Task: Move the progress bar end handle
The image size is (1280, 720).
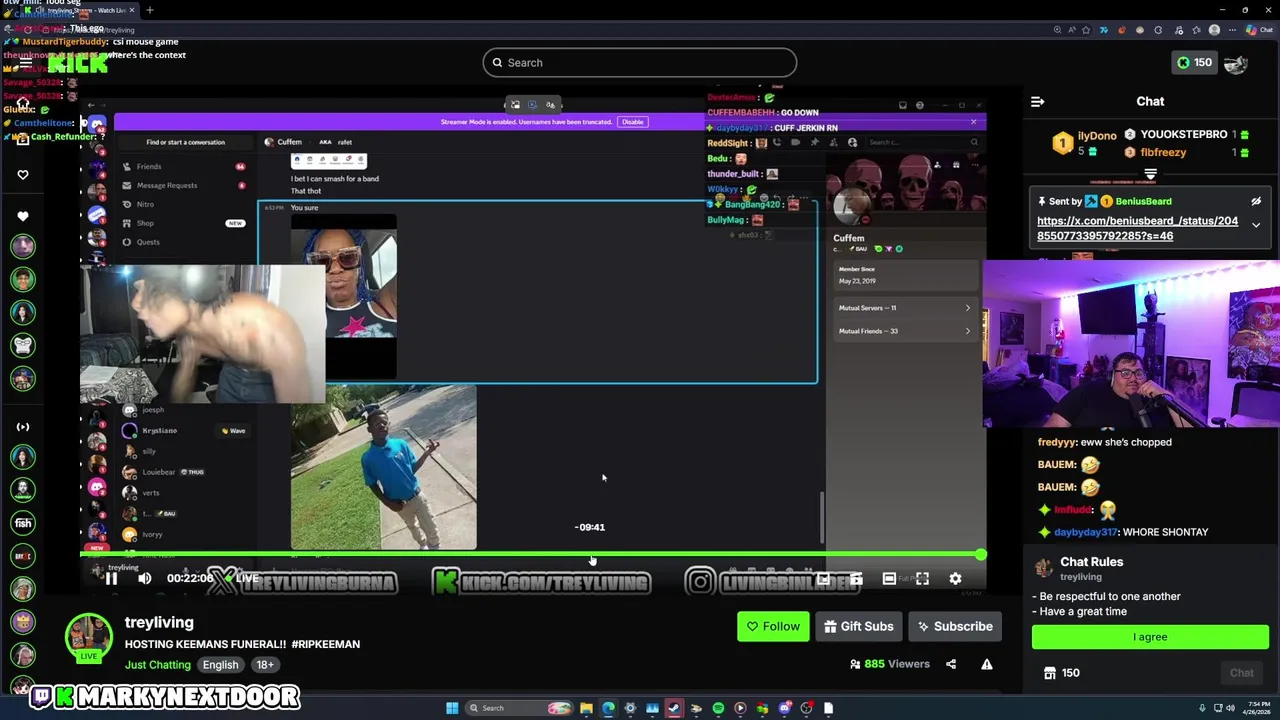Action: click(981, 554)
